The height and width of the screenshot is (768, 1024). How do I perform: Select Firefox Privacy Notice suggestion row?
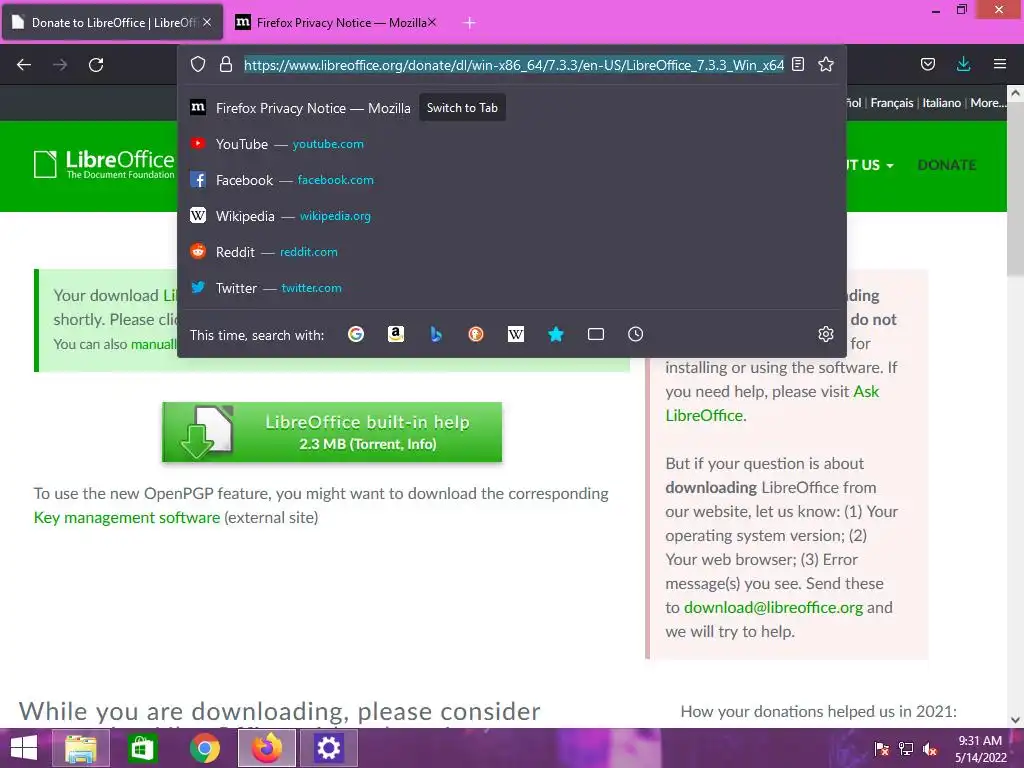[x=512, y=108]
